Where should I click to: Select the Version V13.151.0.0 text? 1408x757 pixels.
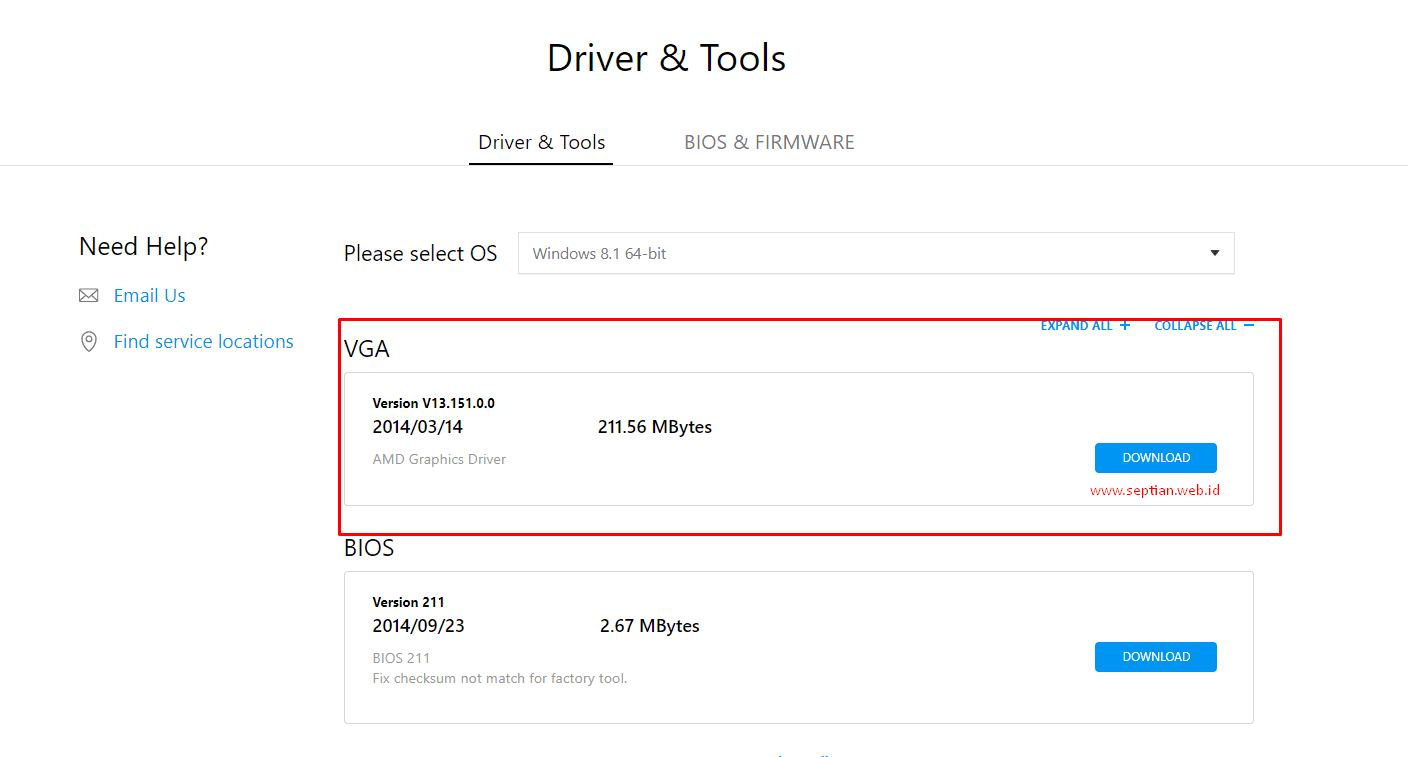point(434,403)
